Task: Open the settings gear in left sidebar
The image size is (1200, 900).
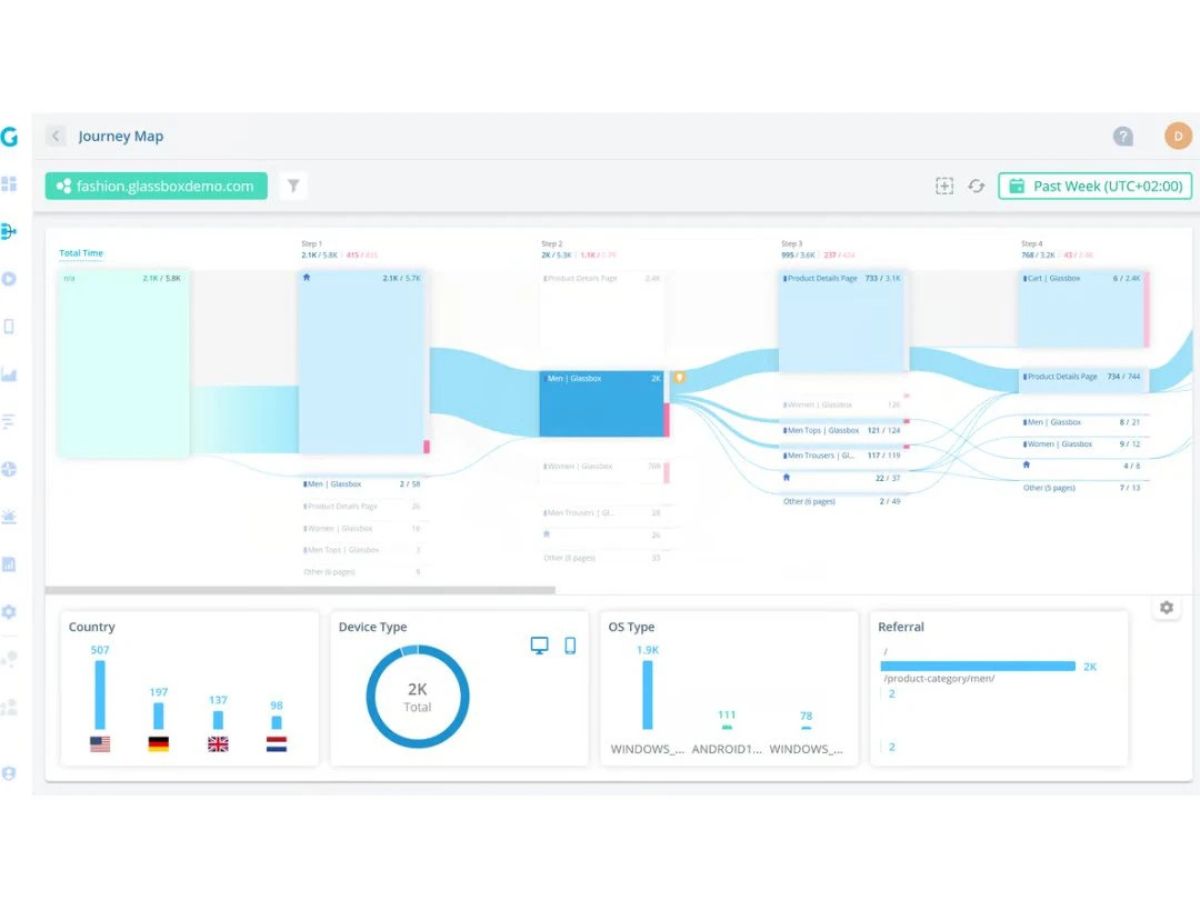Action: tap(9, 612)
